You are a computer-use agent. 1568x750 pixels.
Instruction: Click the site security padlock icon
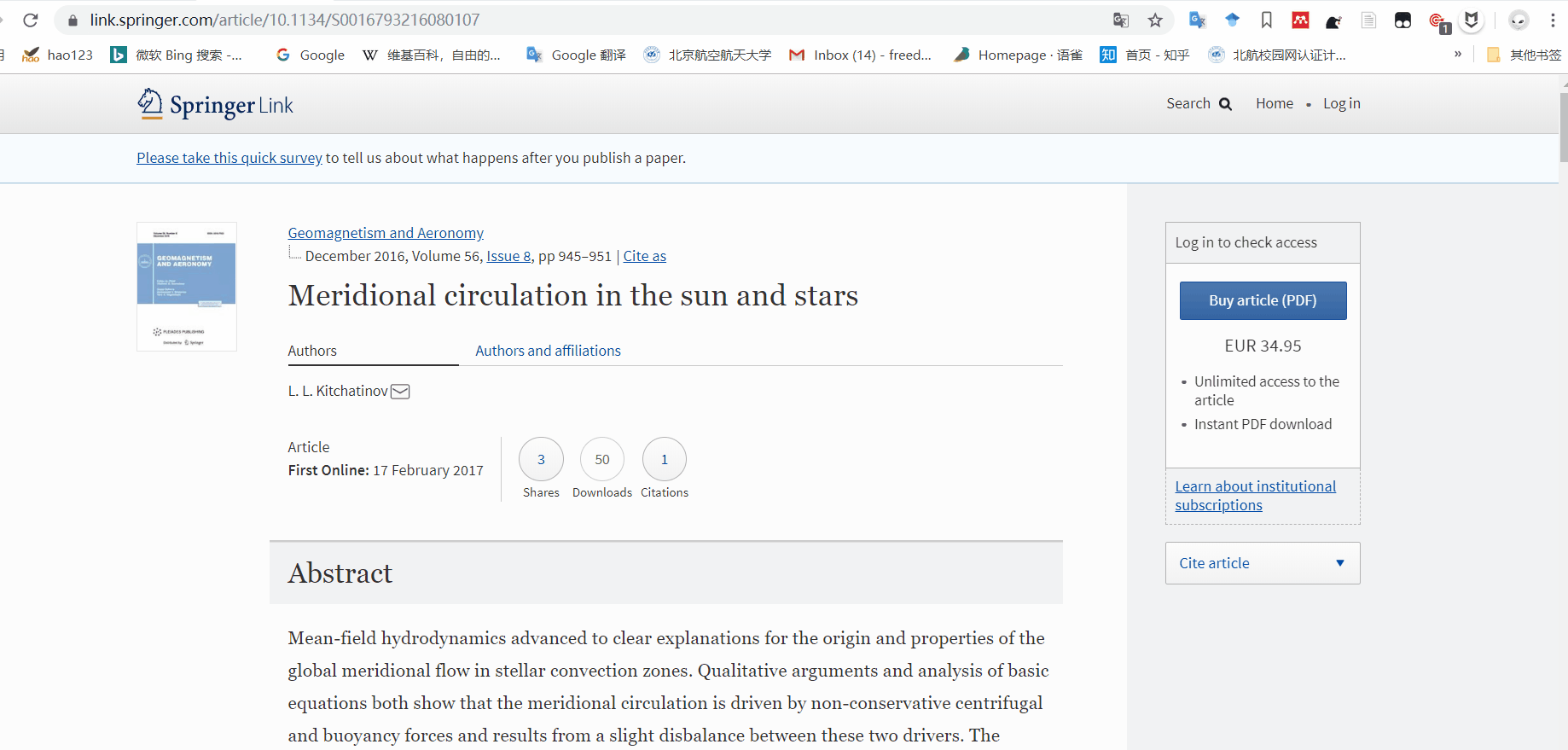pos(73,20)
